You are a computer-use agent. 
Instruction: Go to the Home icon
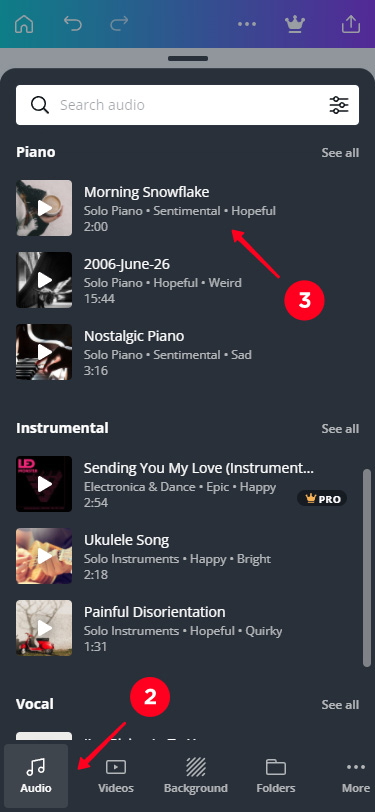click(x=26, y=24)
